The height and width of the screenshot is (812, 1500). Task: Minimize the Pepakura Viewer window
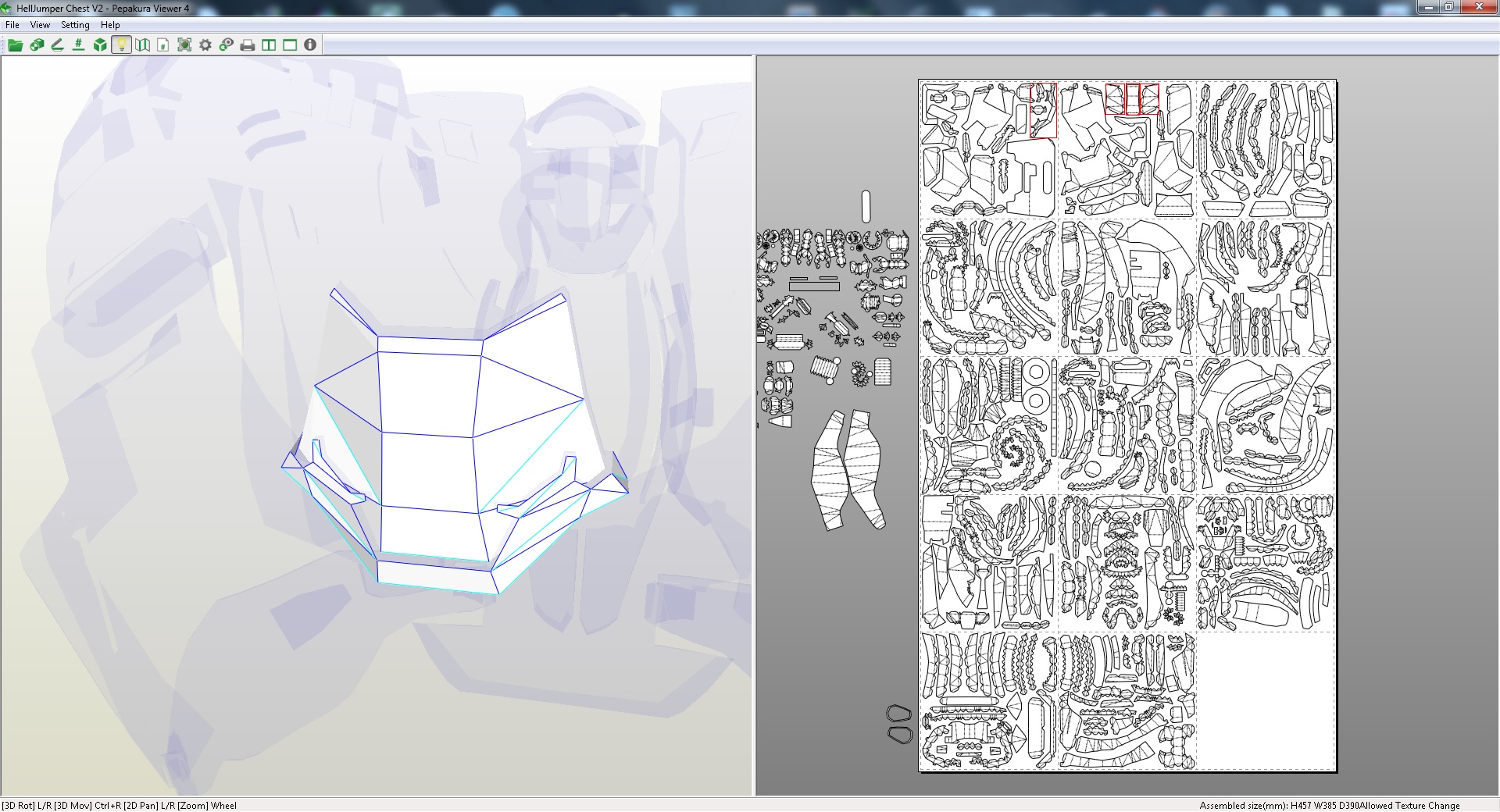tap(1429, 7)
